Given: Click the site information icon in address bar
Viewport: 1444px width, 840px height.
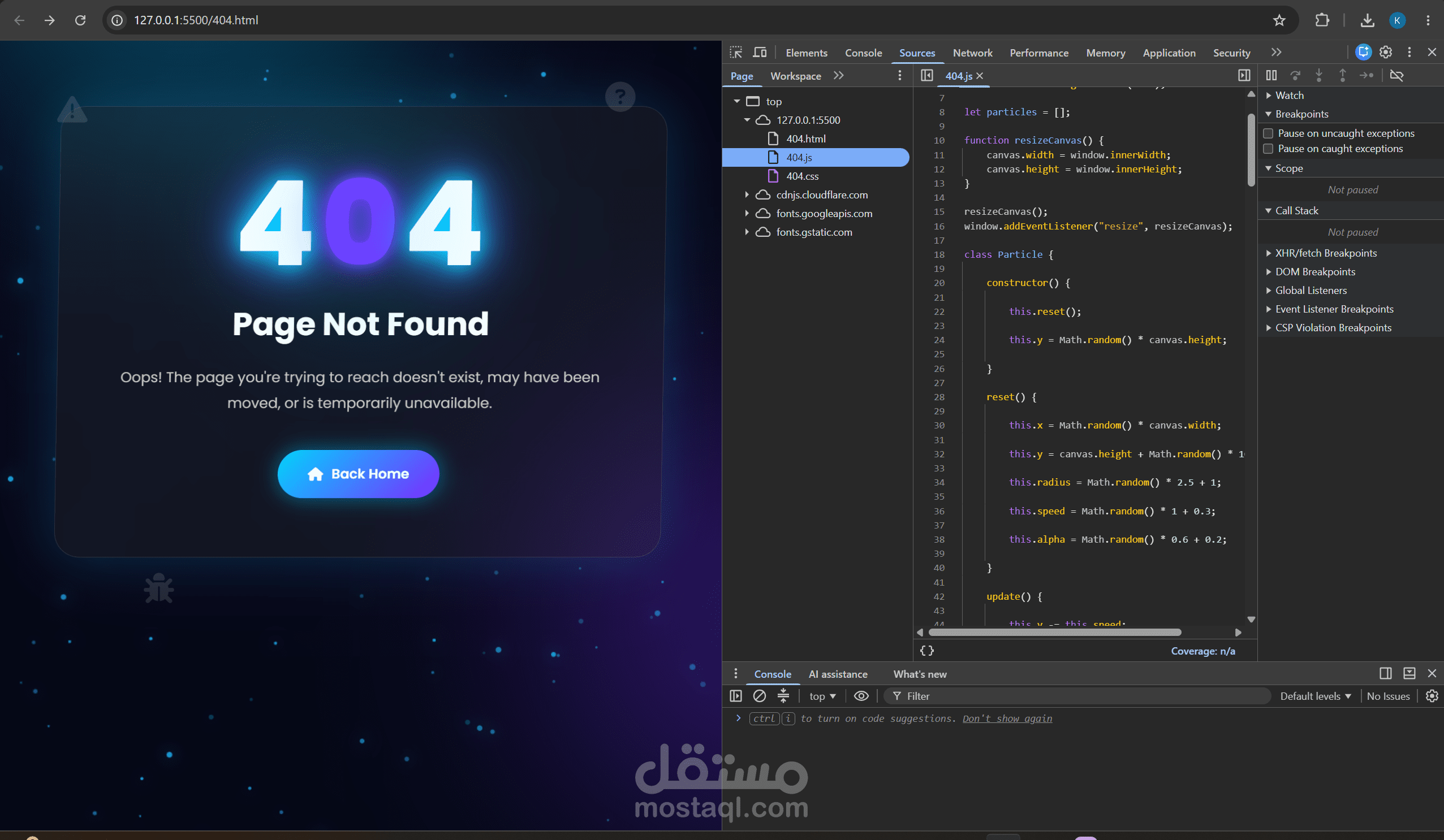Looking at the screenshot, I should (x=117, y=20).
